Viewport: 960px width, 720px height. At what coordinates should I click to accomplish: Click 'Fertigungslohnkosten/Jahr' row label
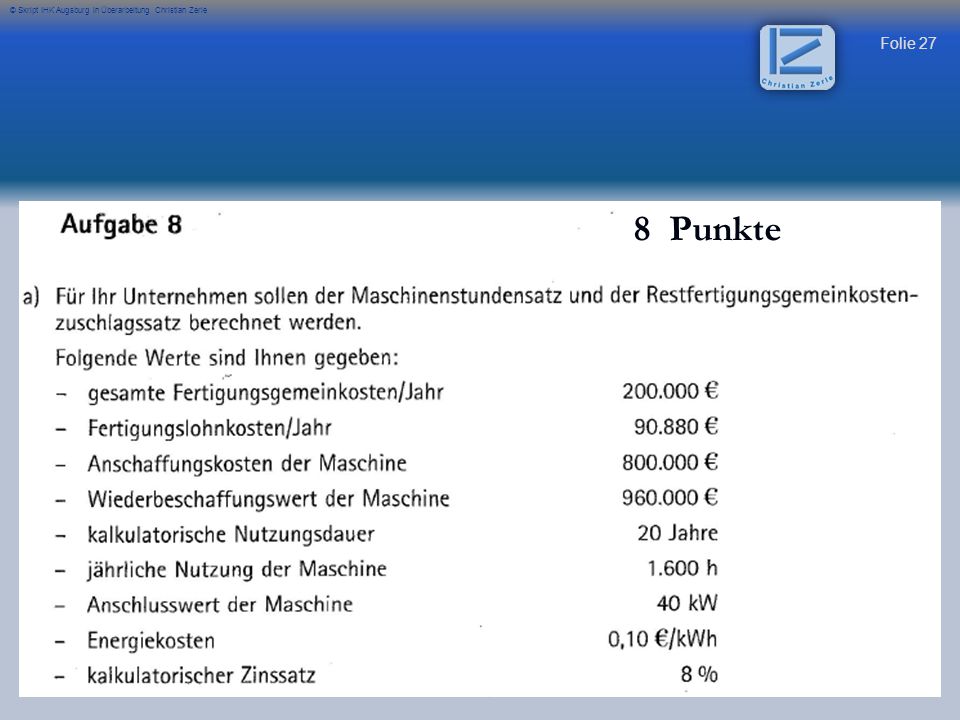[x=209, y=428]
